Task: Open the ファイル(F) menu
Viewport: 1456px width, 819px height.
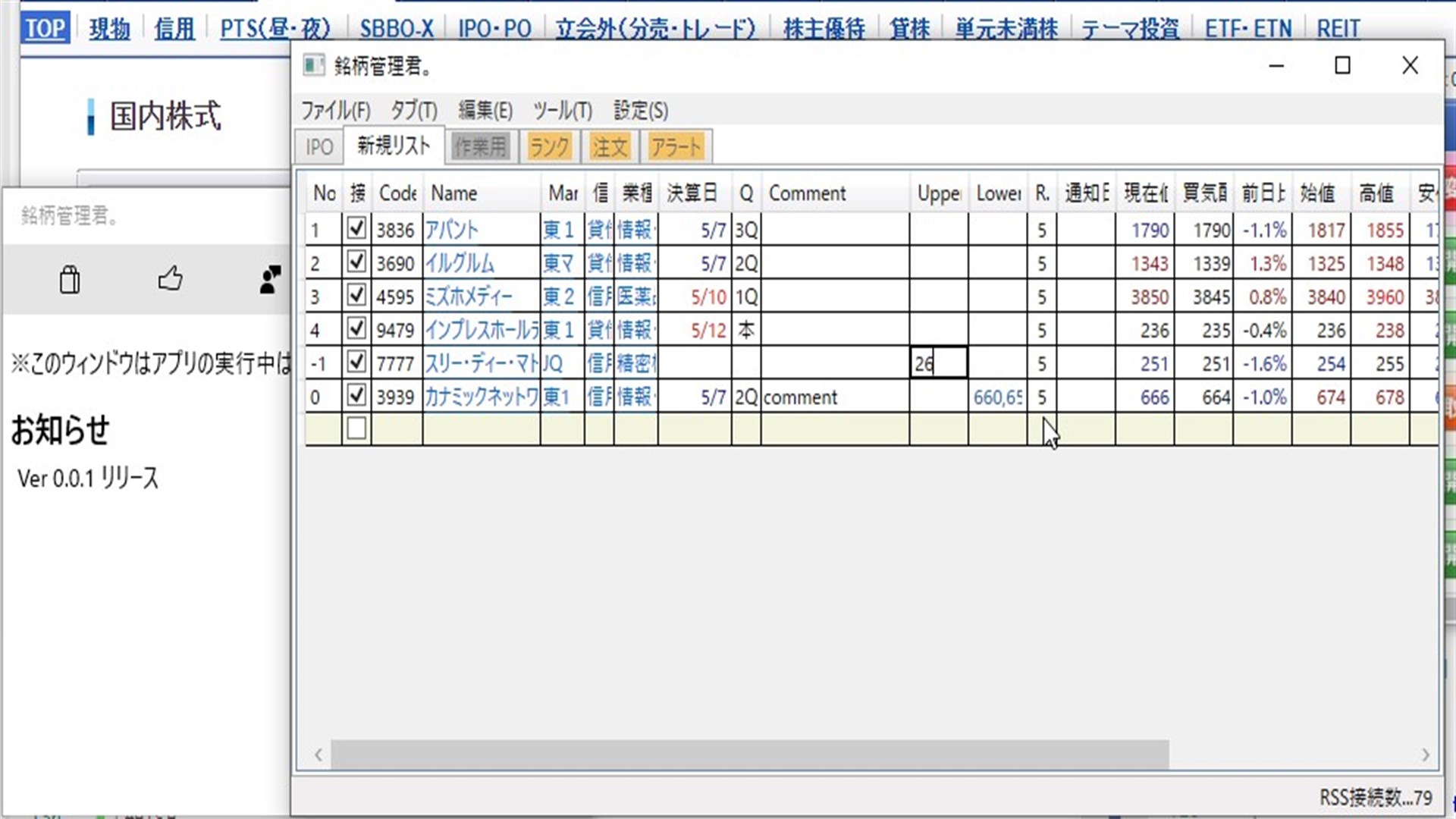Action: (335, 111)
